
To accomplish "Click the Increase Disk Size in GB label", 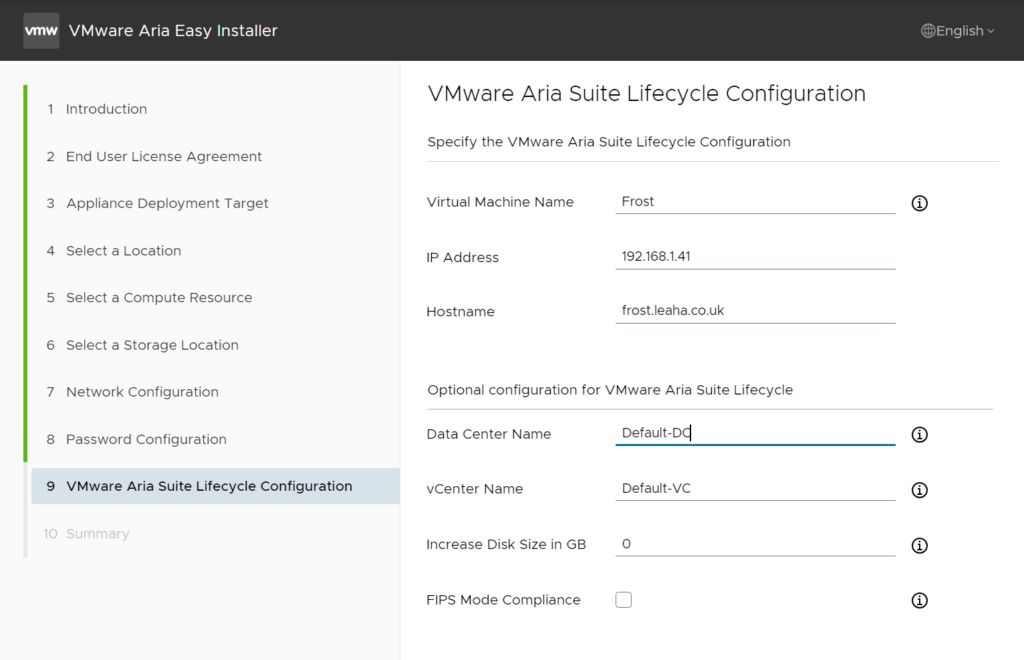I will pyautogui.click(x=506, y=544).
